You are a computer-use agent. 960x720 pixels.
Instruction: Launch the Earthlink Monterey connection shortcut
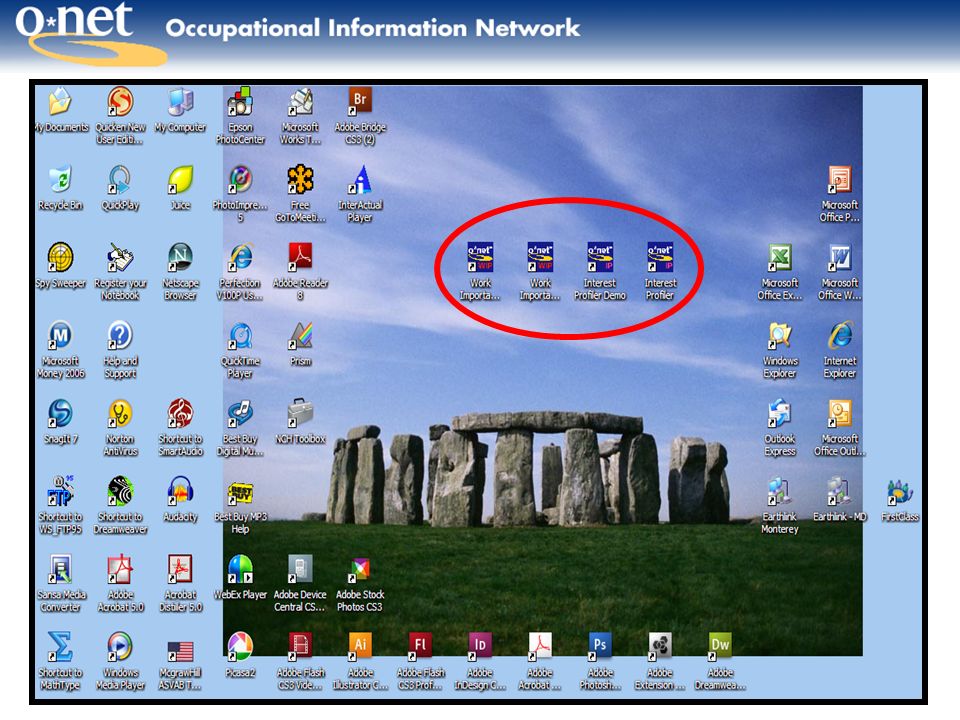point(780,491)
